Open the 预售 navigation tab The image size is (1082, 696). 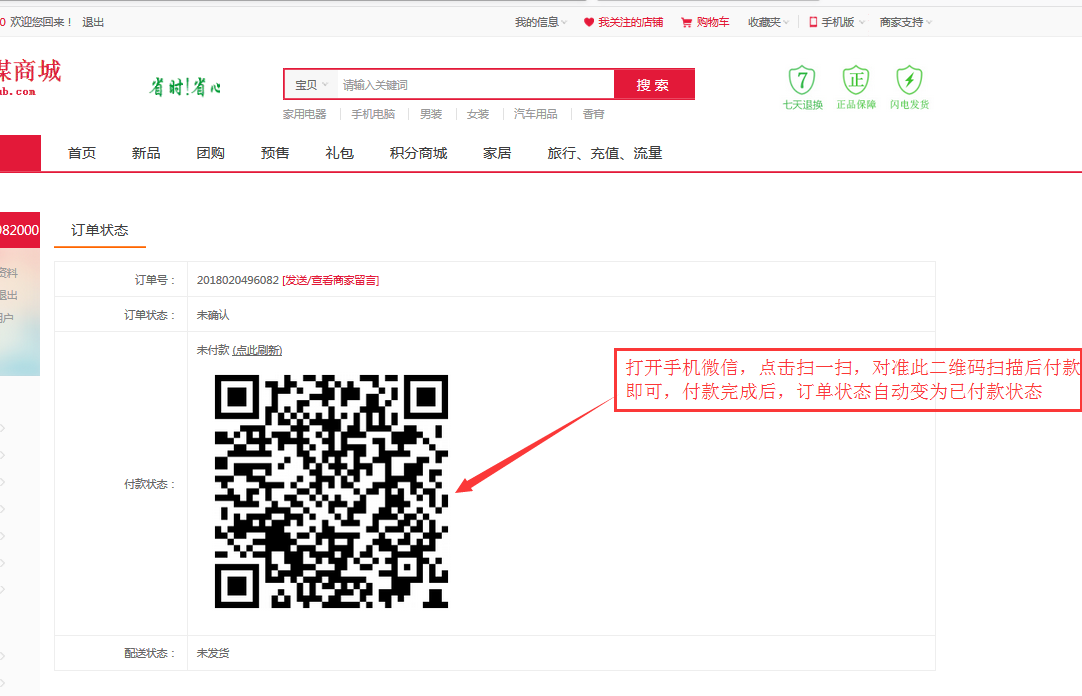point(275,153)
